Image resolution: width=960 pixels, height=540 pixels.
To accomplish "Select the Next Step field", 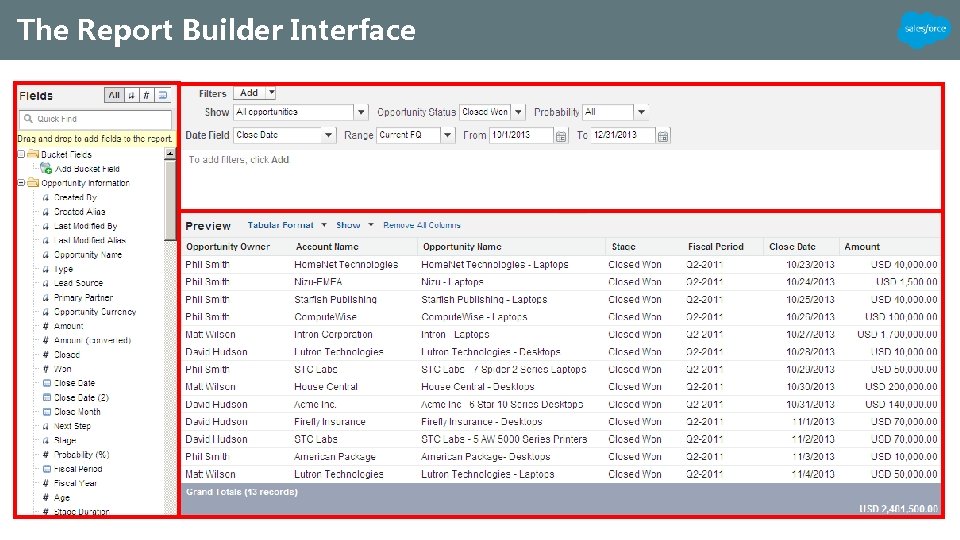I will pyautogui.click(x=72, y=426).
